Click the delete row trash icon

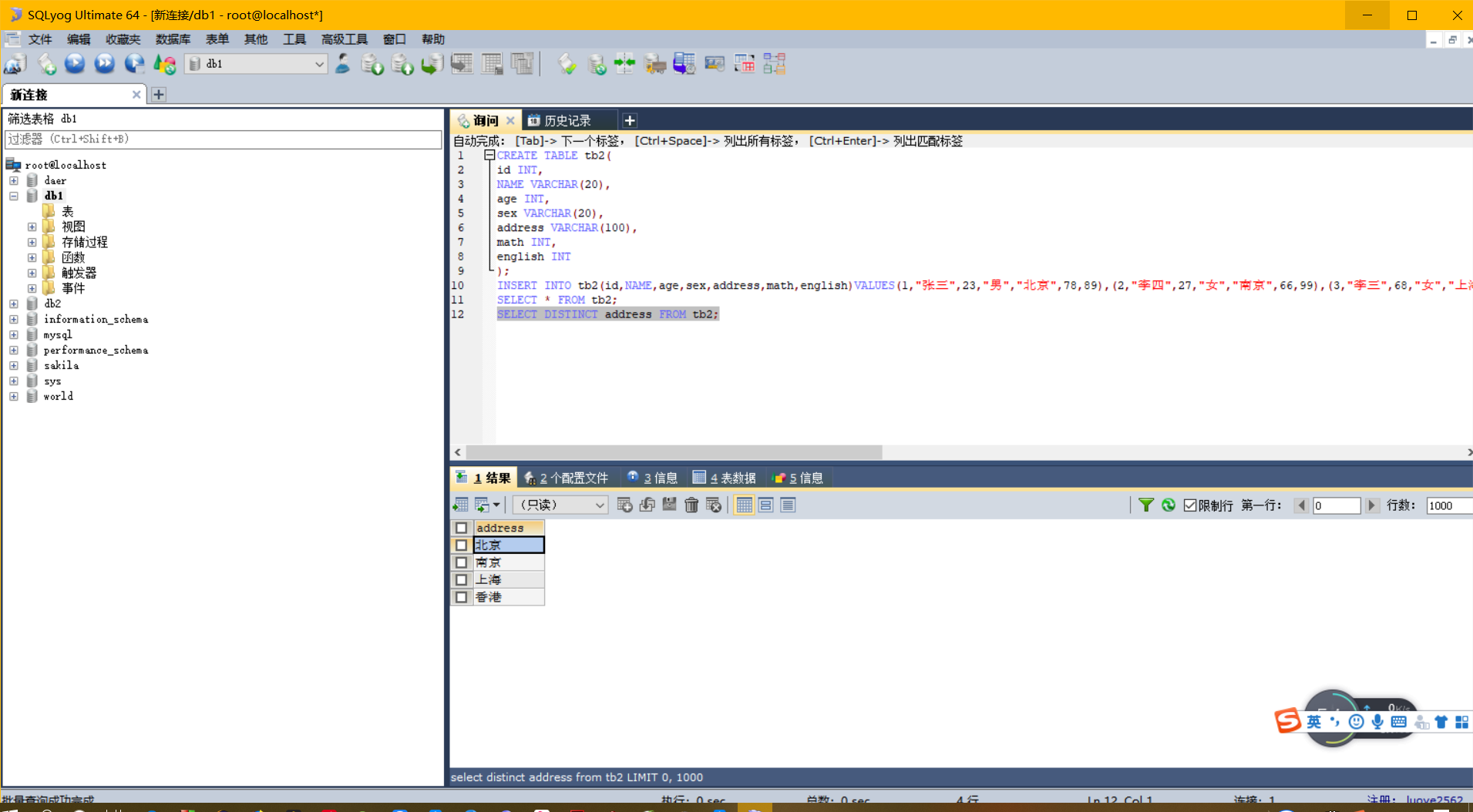pos(691,505)
